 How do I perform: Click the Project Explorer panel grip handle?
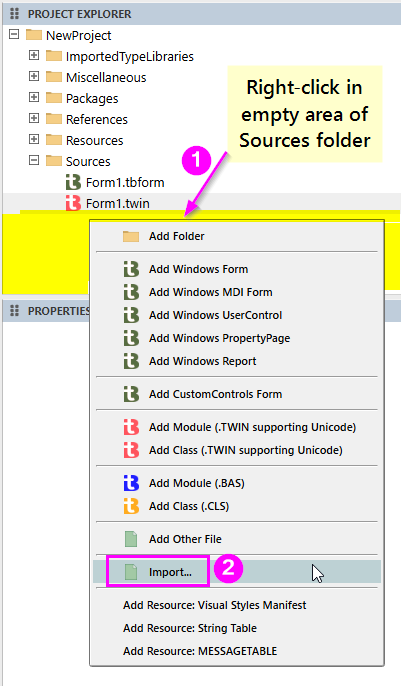(x=14, y=14)
